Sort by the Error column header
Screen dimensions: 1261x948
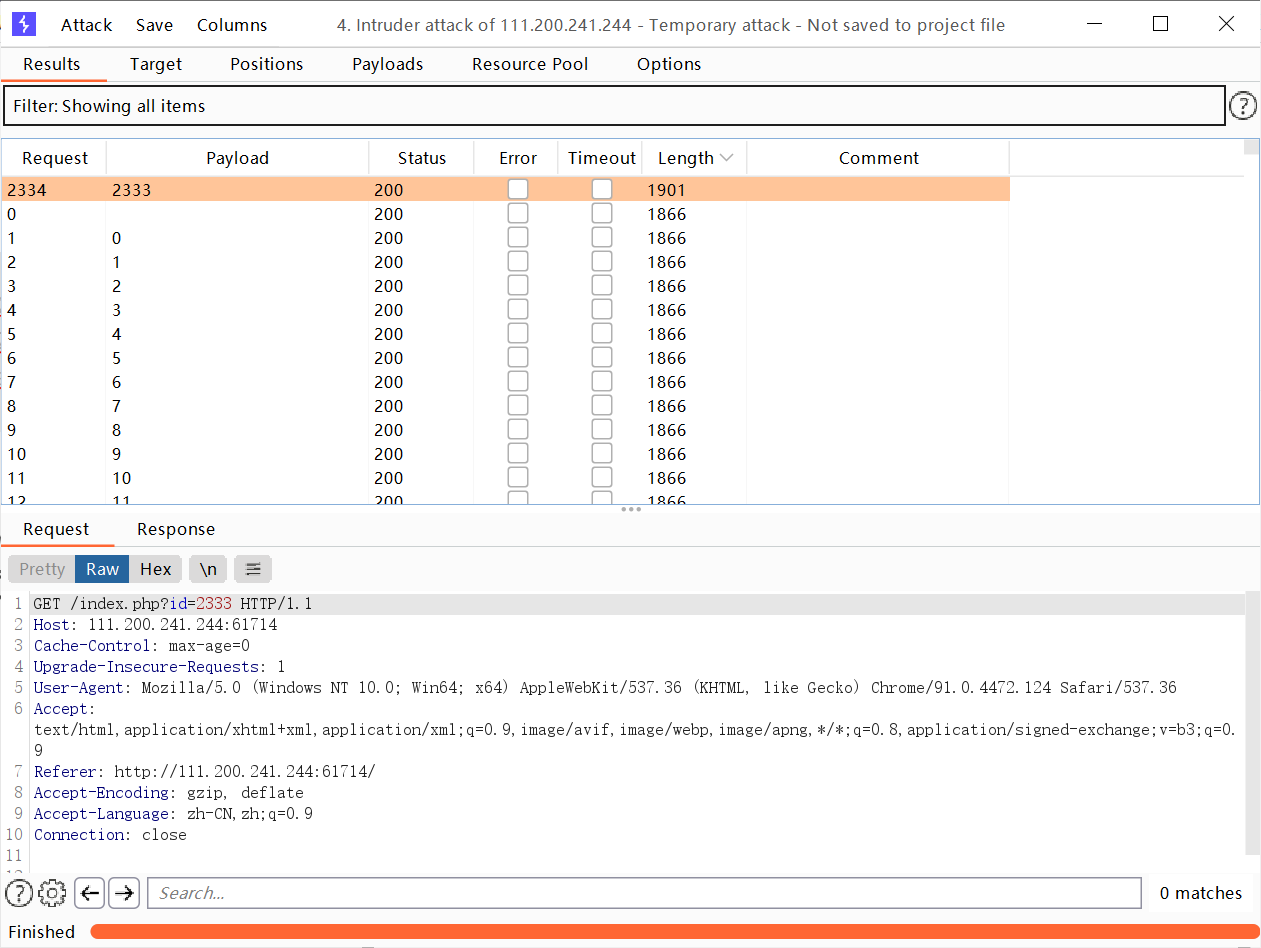coord(518,158)
